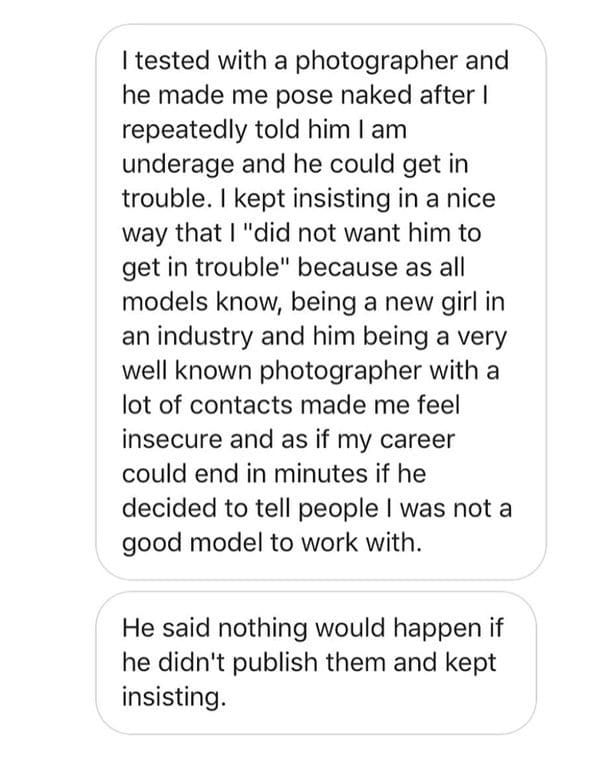
Task: Select the line "he didn't publish them and kept"
Action: 308,663
